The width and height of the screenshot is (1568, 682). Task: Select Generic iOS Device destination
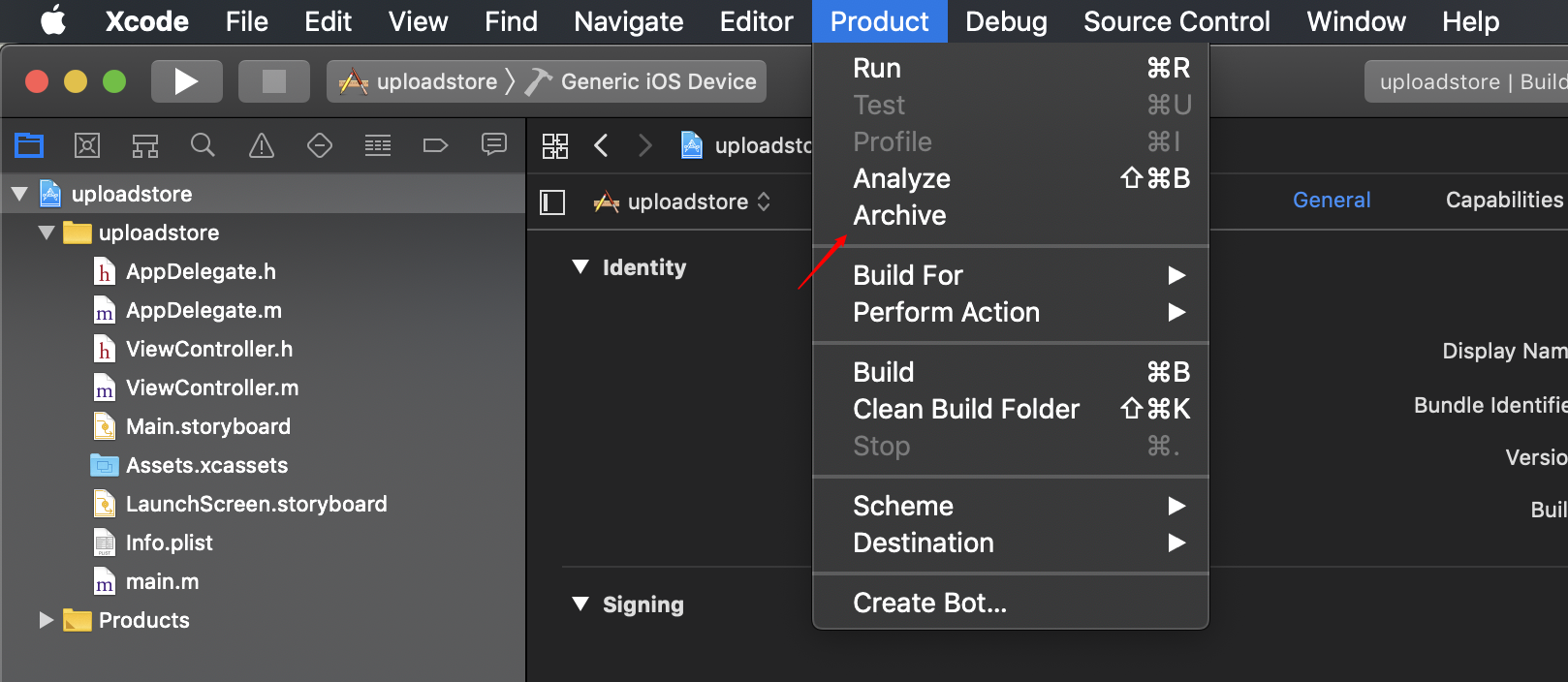coord(643,81)
